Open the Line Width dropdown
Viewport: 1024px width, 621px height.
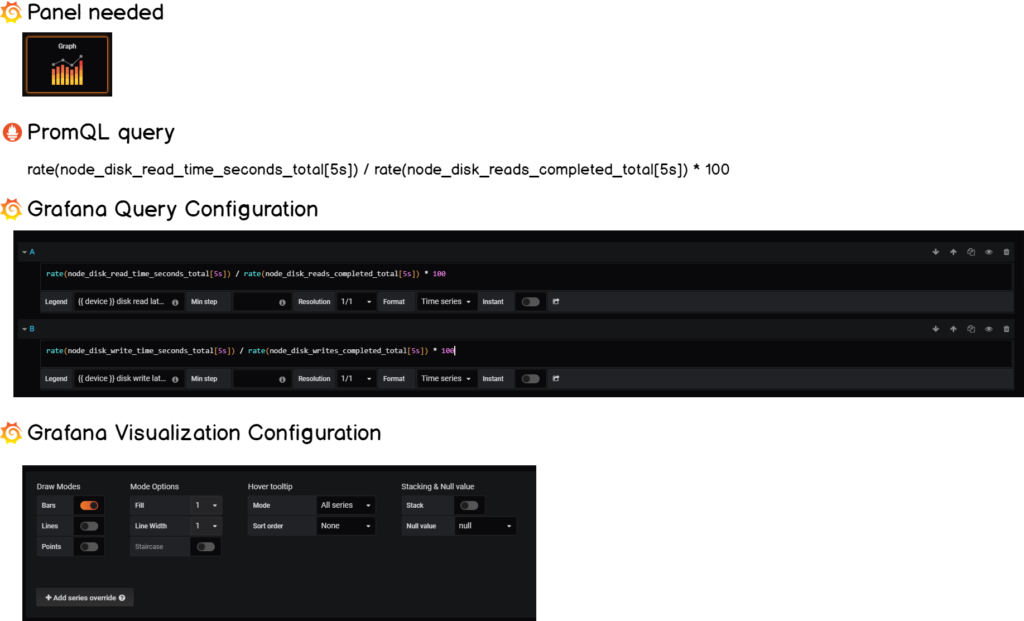206,526
